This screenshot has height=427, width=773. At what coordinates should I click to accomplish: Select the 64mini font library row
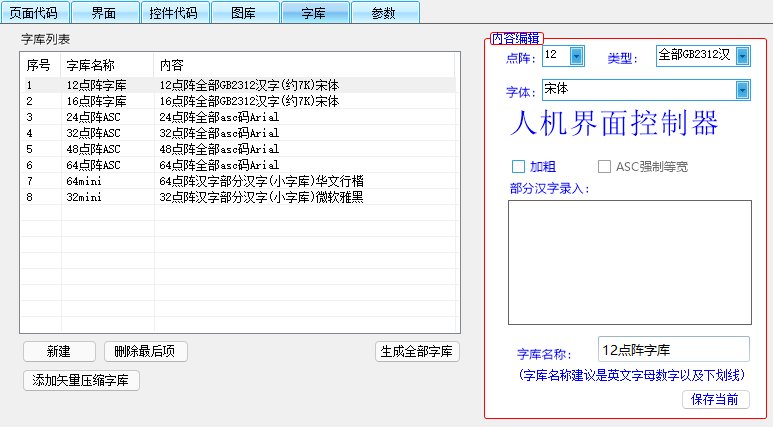pos(240,181)
